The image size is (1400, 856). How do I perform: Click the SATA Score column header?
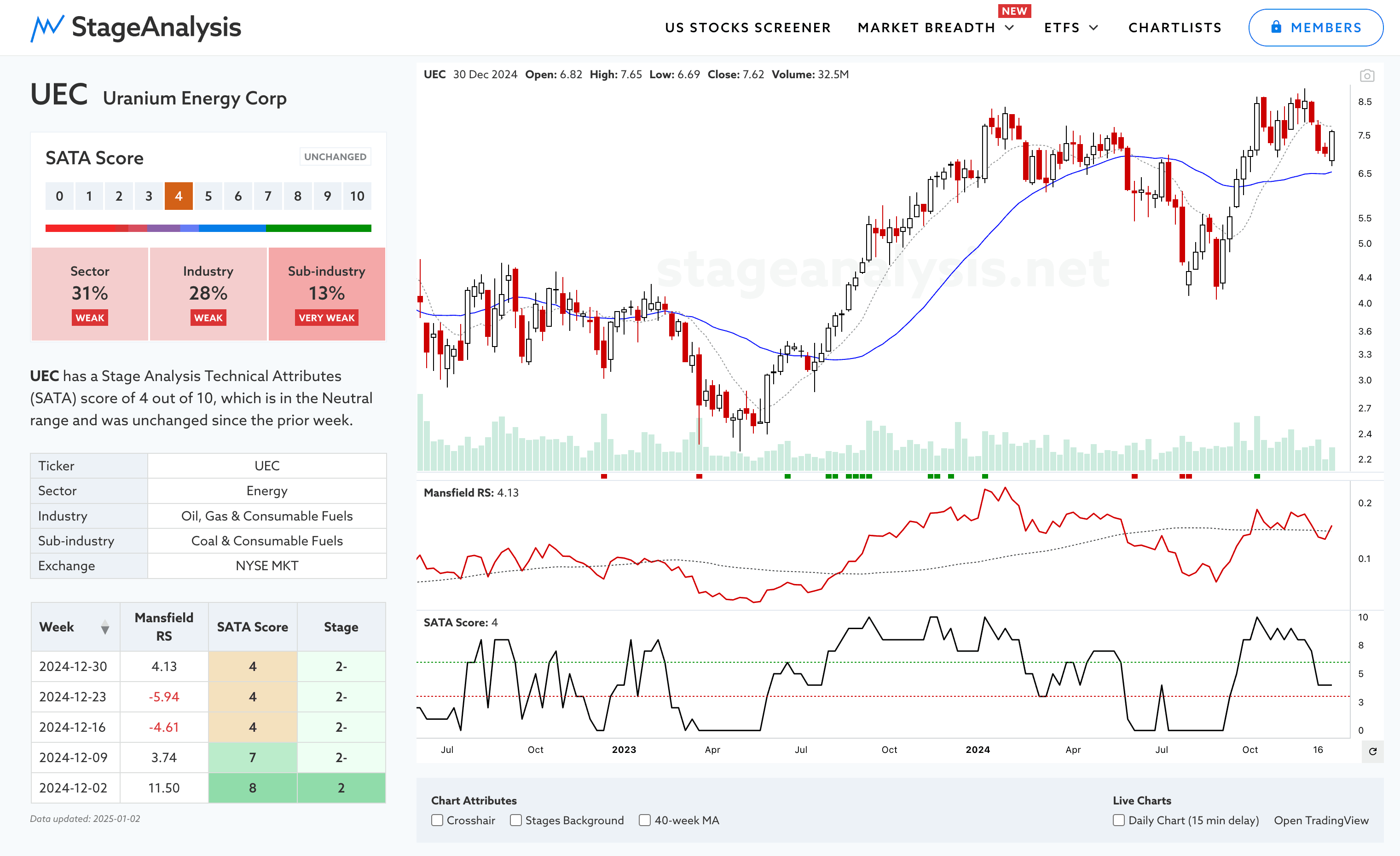point(252,626)
